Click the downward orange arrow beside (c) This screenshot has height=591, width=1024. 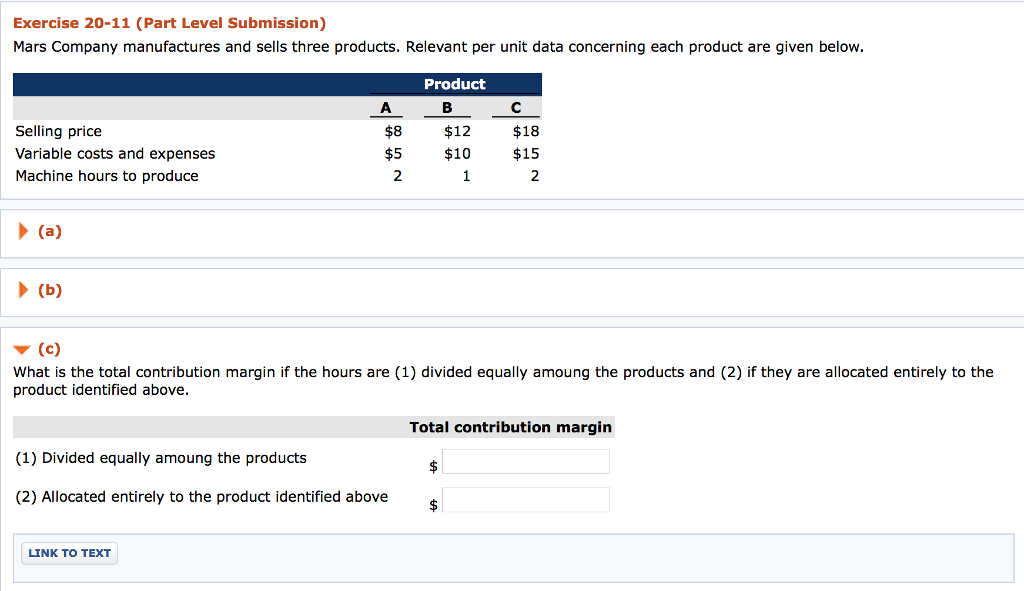click(22, 349)
